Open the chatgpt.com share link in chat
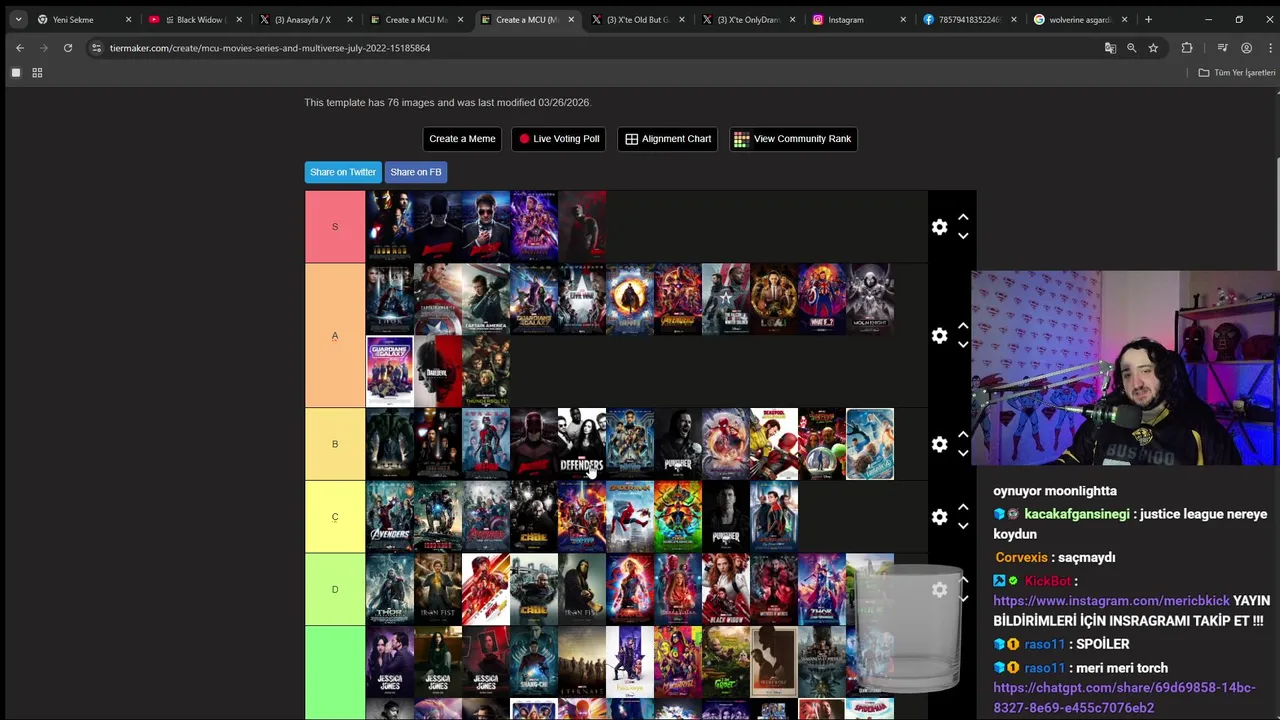1280x720 pixels. [1124, 698]
